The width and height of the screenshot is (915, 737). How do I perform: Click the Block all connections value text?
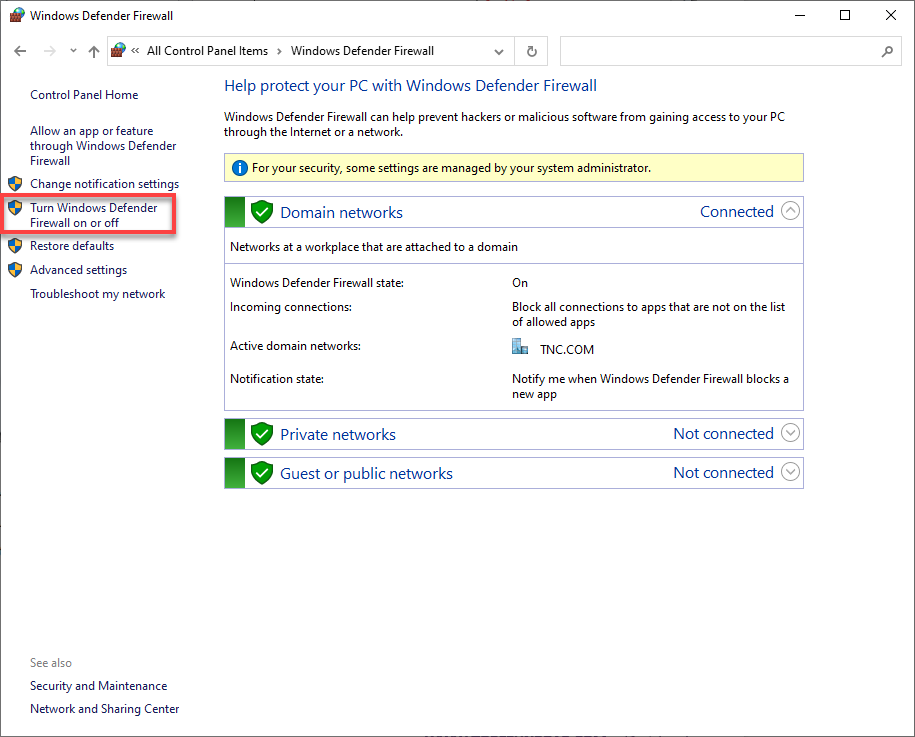click(x=648, y=315)
